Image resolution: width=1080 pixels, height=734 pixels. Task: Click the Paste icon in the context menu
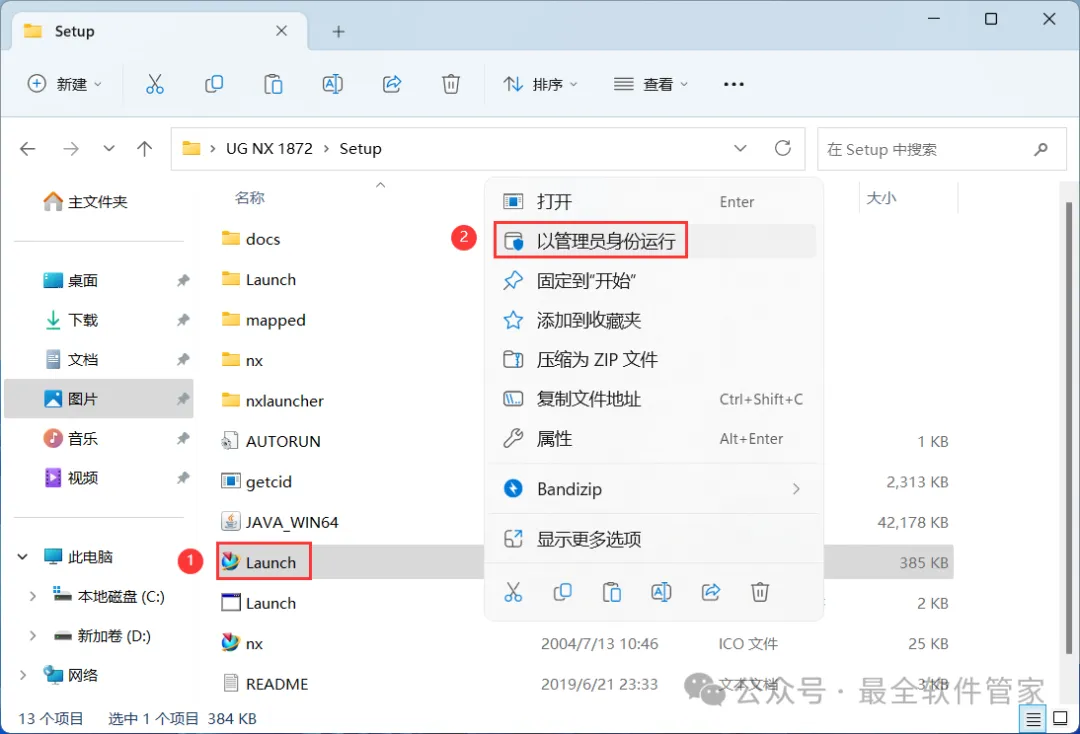click(x=612, y=592)
